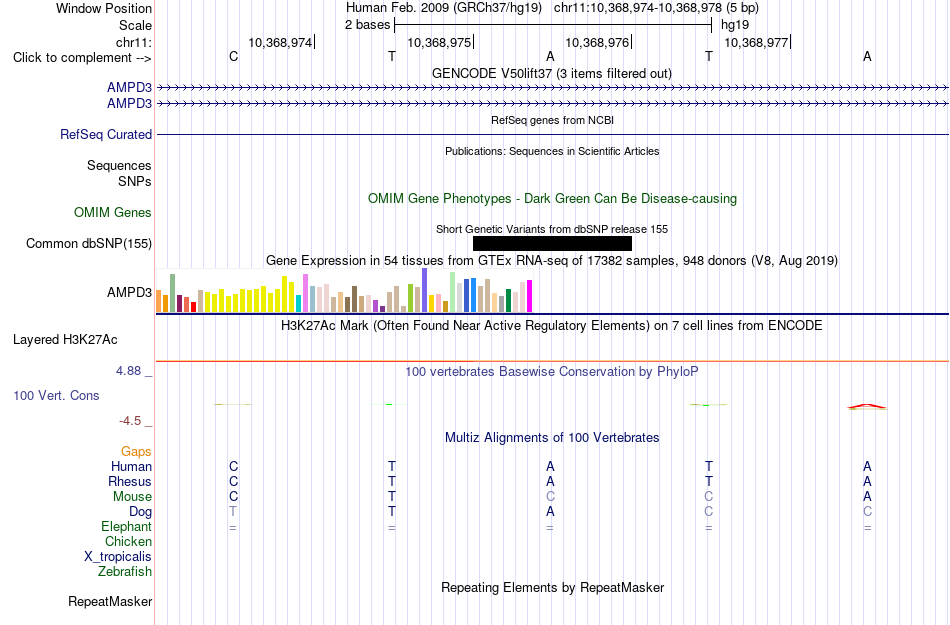
Task: Click 'Repeating Elements by RepeatMasker' title
Action: pos(552,587)
